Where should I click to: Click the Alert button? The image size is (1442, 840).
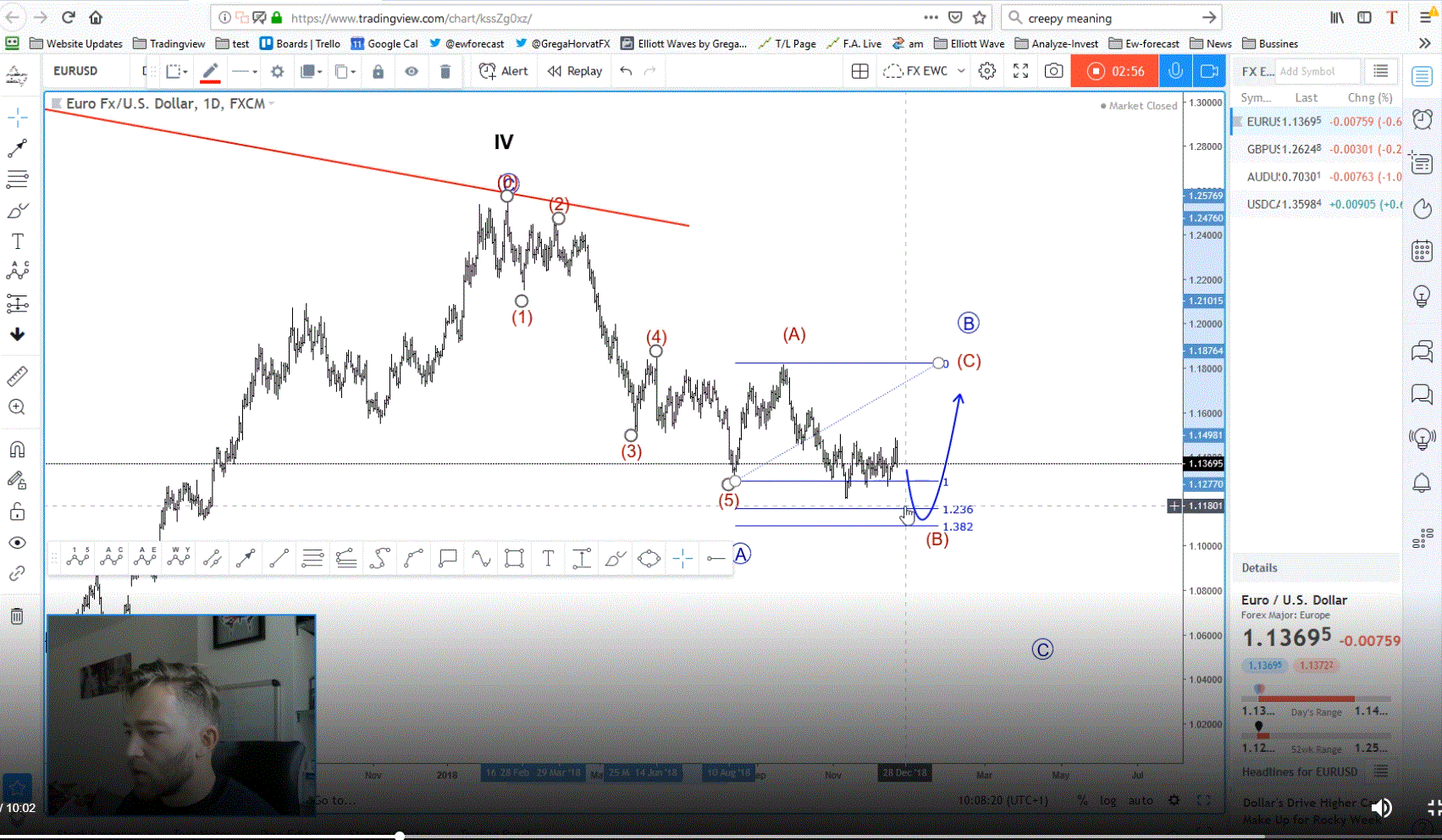pos(504,71)
